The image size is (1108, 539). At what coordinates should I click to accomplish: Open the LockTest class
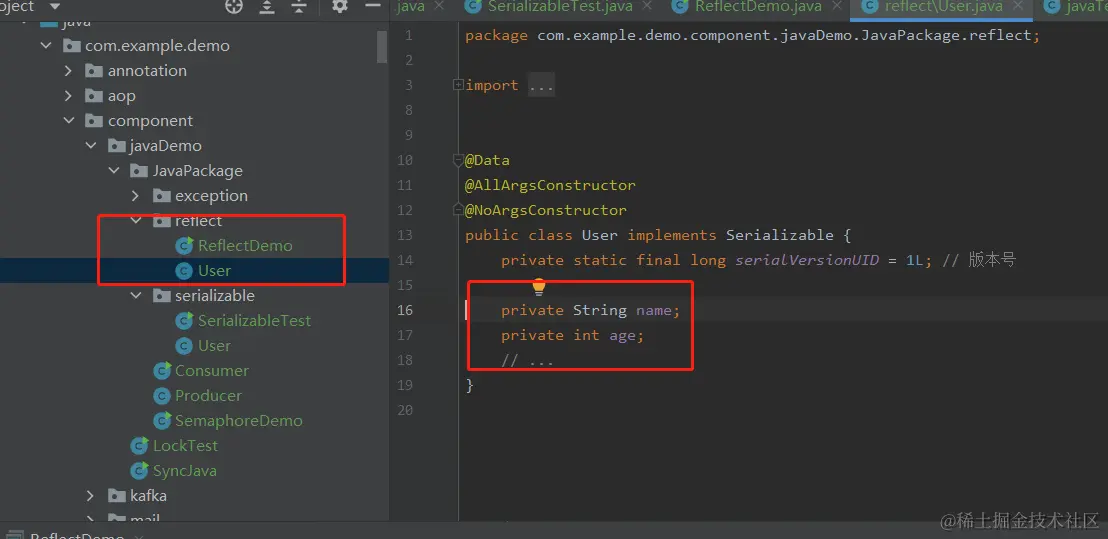click(x=185, y=446)
